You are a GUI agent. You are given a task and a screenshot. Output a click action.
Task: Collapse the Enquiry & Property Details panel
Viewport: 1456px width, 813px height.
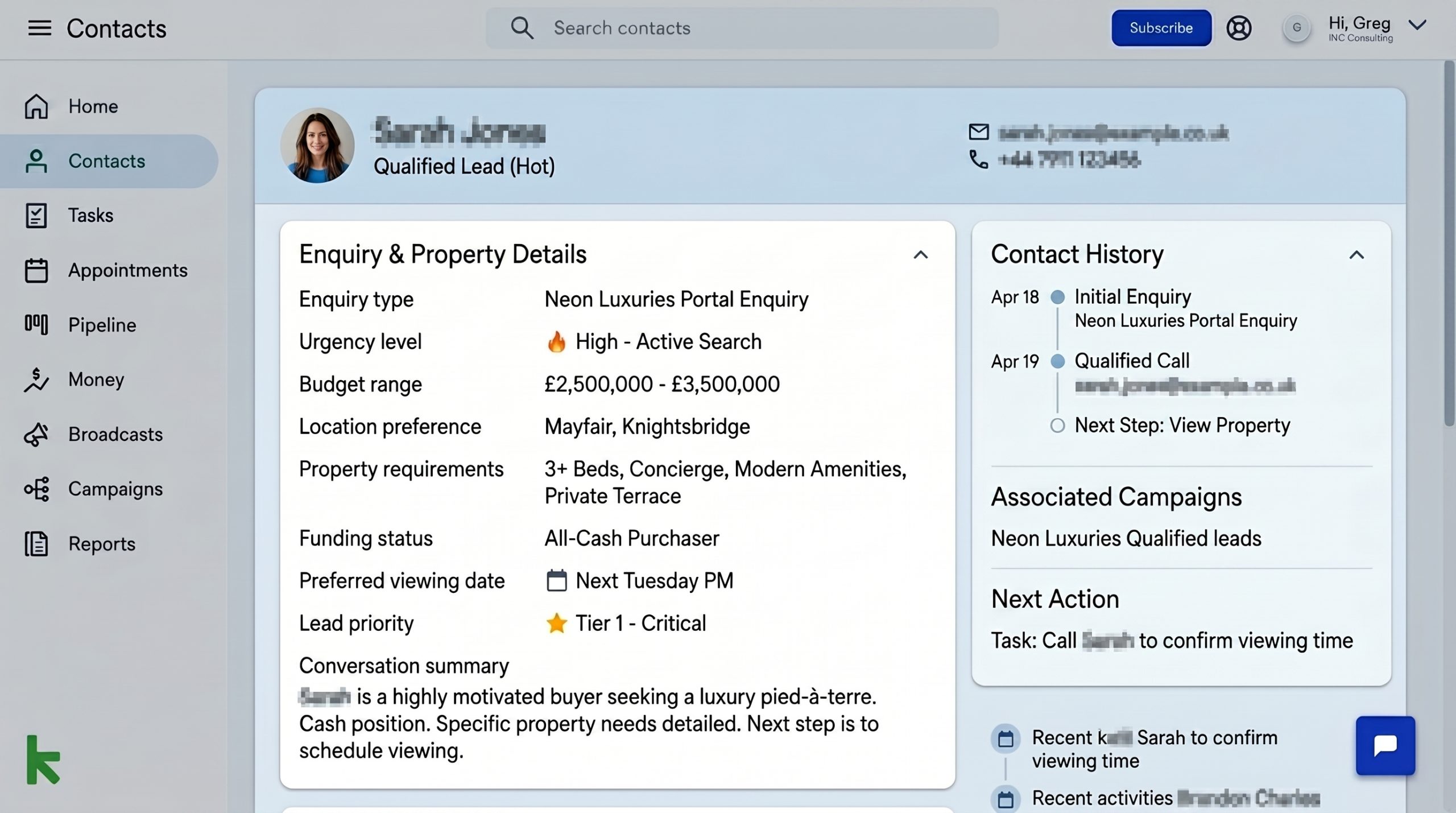coord(921,255)
